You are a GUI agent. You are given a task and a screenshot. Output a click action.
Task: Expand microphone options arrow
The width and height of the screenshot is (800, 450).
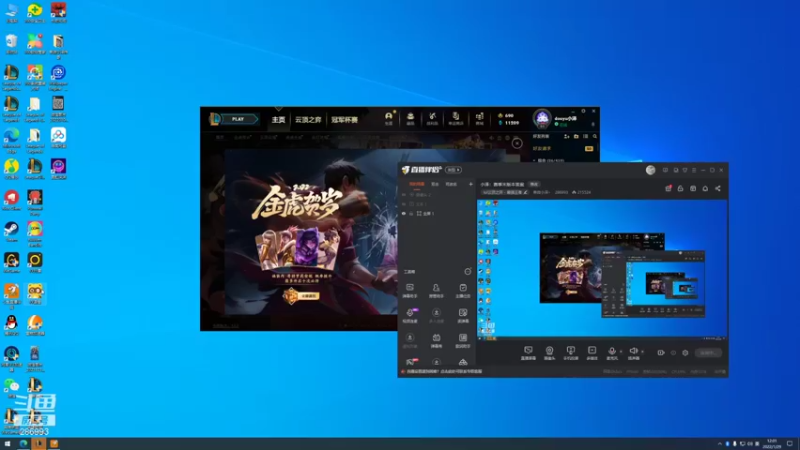click(621, 351)
